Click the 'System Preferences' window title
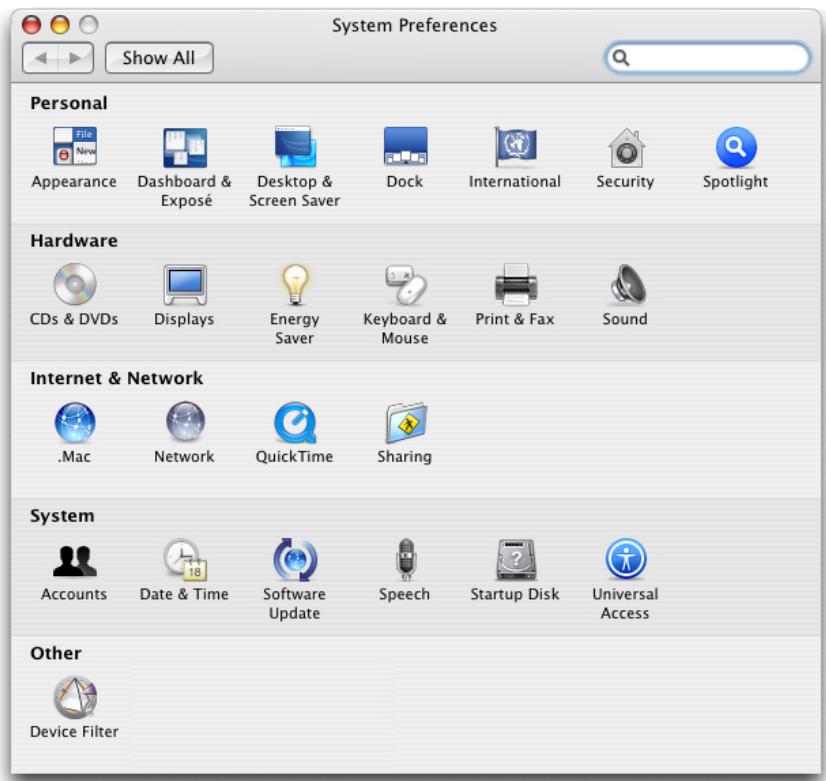The height and width of the screenshot is (781, 826). [x=415, y=25]
